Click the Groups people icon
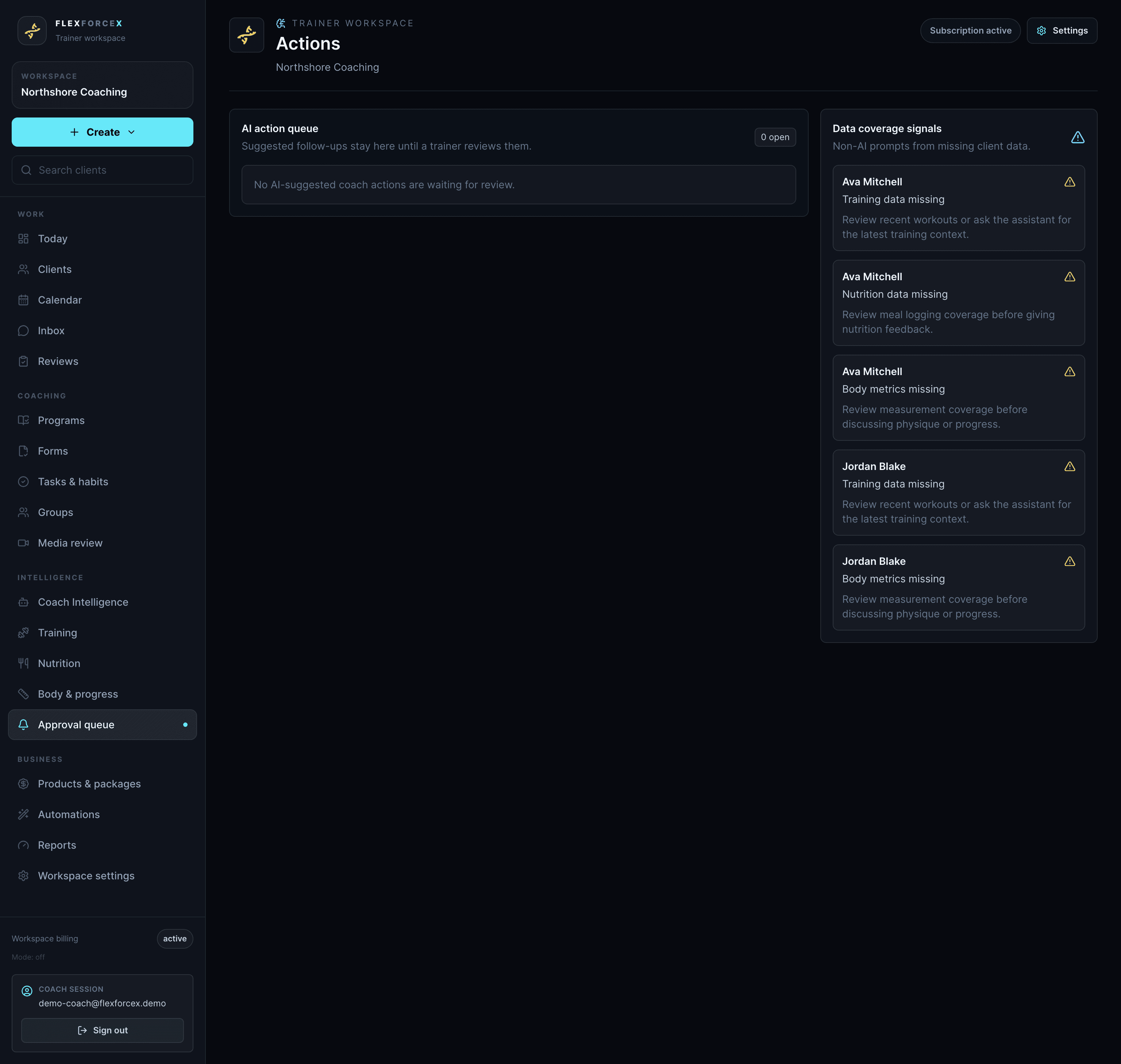Viewport: 1121px width, 1064px height. [x=23, y=512]
